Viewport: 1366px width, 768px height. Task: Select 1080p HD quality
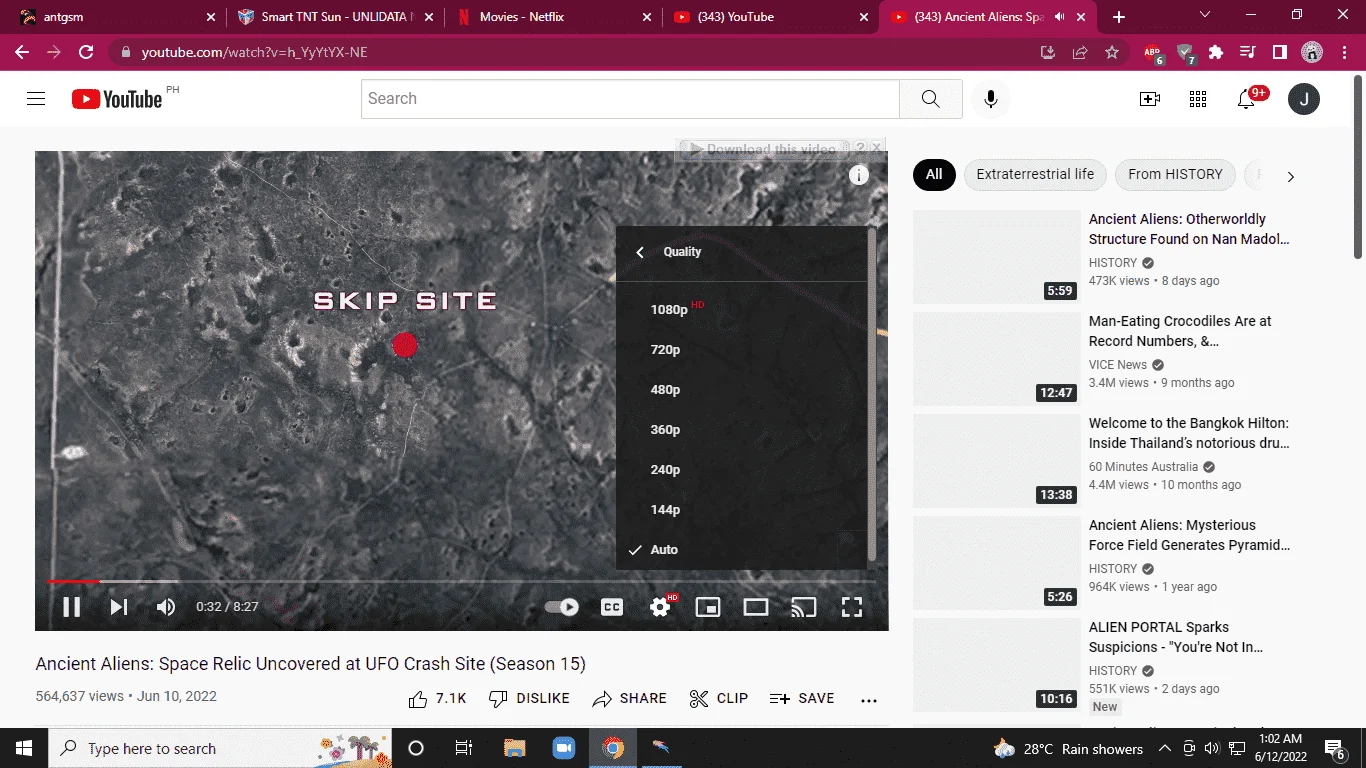[x=741, y=310]
